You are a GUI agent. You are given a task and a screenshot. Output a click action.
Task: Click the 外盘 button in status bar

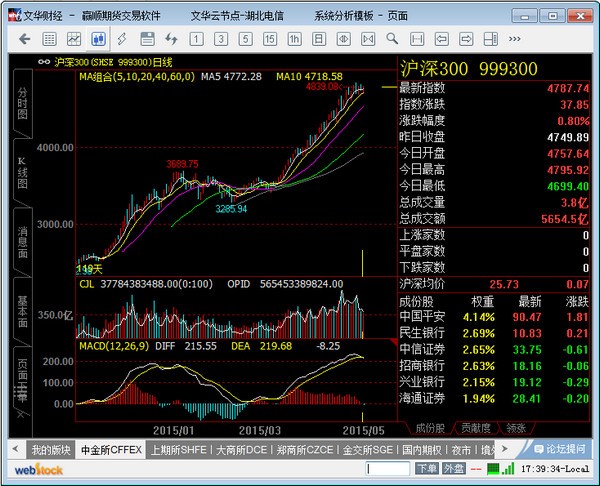(454, 469)
